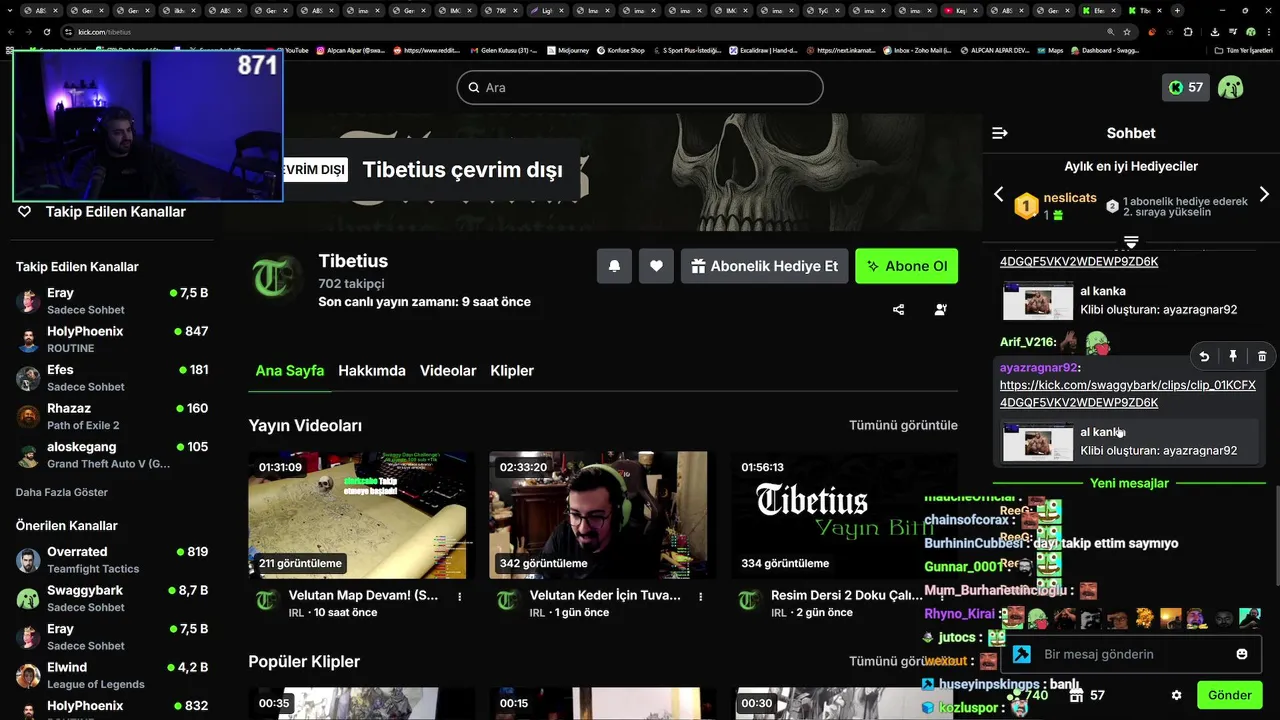
Task: Open the HolyPhoenix ROUTINE channel in followed list
Action: (x=112, y=339)
